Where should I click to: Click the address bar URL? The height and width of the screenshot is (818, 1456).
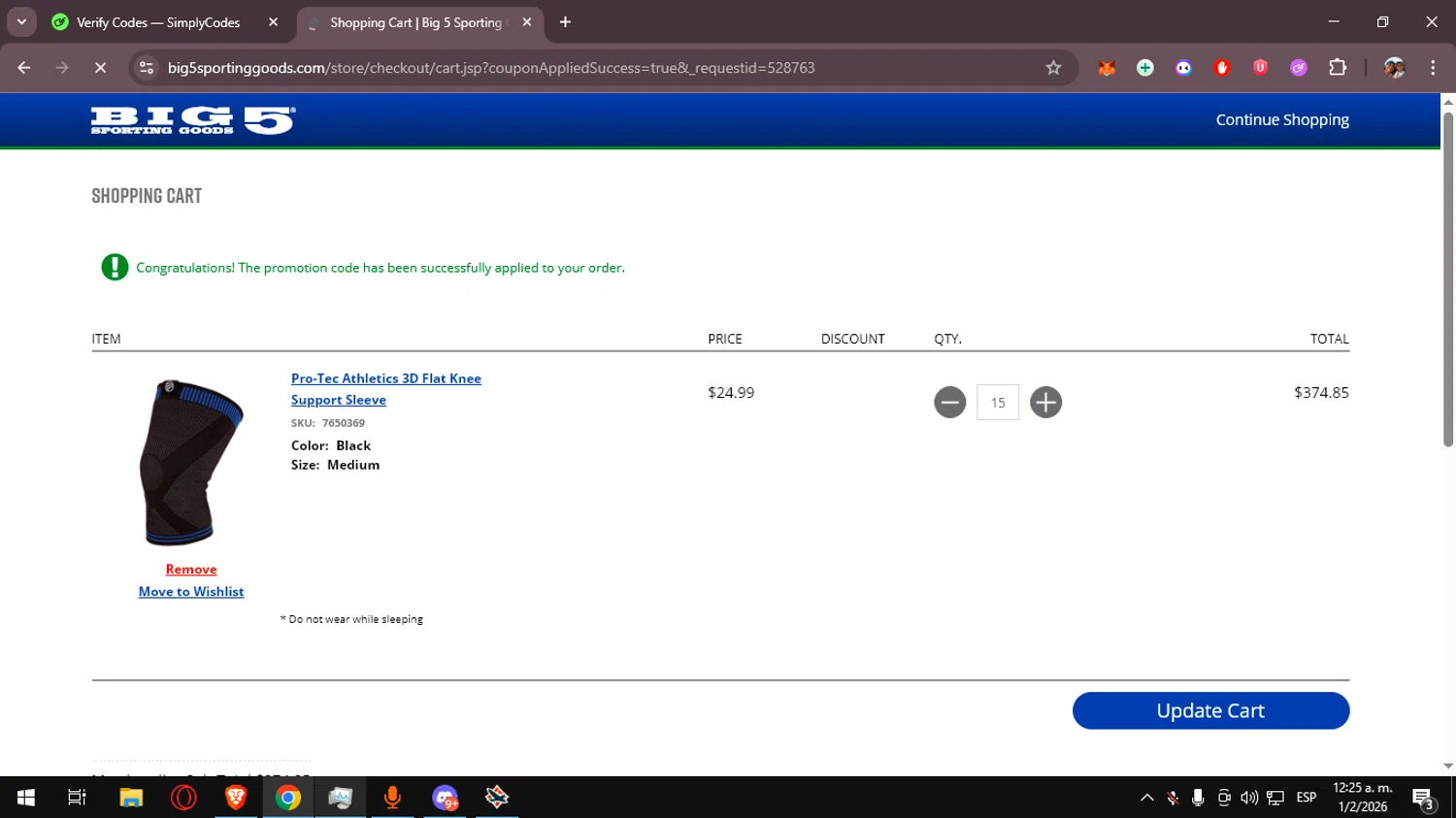pos(491,68)
